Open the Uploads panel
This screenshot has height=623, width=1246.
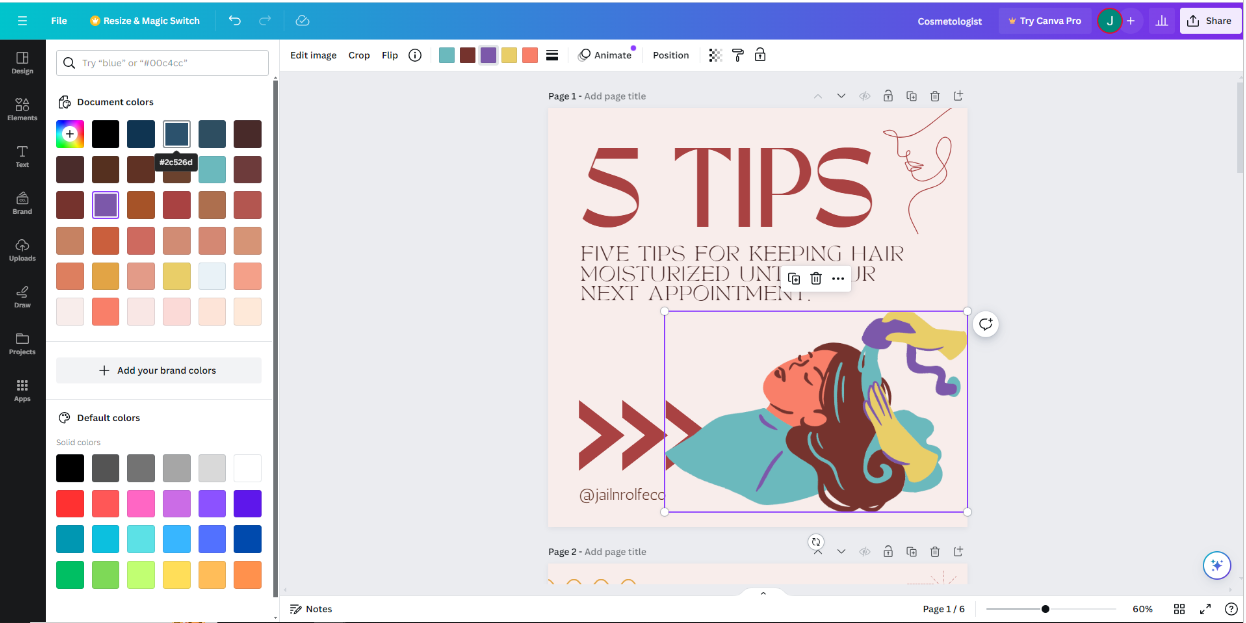point(22,250)
